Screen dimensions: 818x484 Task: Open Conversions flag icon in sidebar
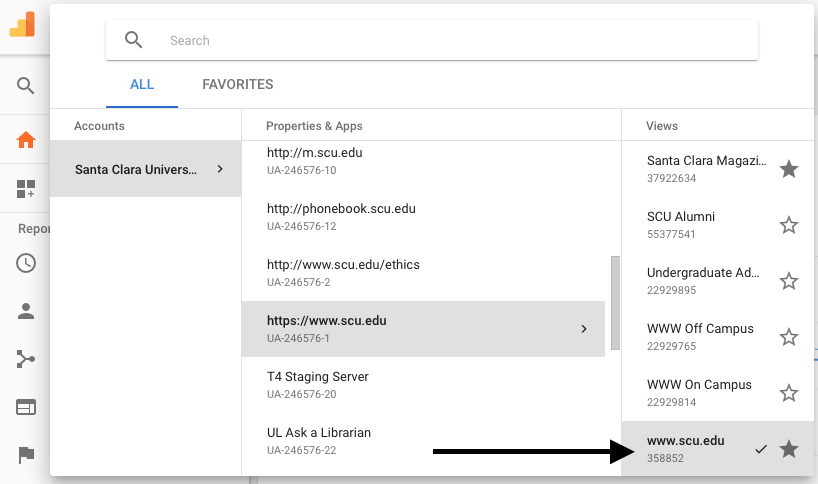25,455
